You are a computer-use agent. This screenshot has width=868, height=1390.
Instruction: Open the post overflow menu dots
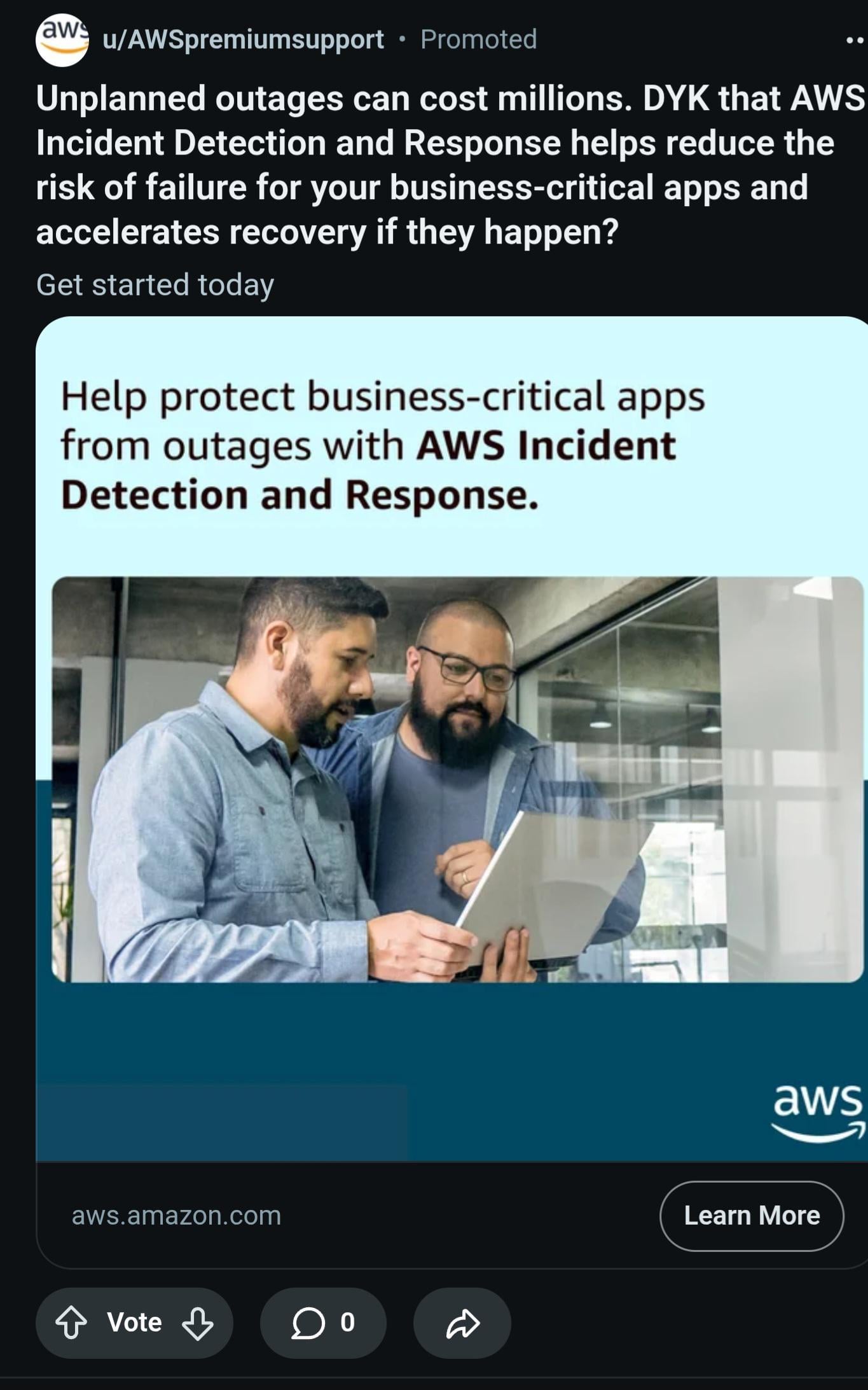coord(856,40)
